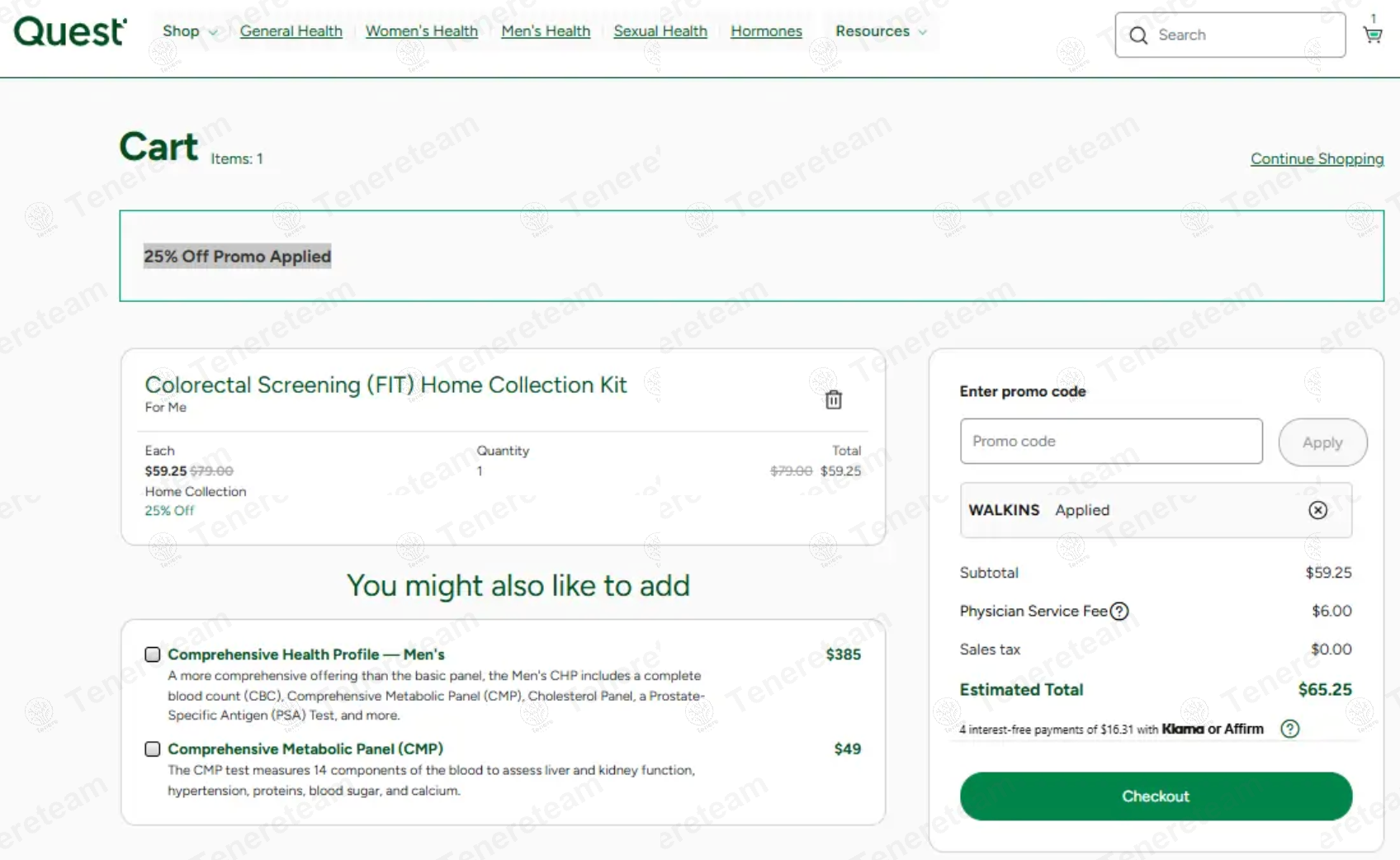Expand the Resources dropdown menu
Screen dimensions: 1400x860
click(x=881, y=31)
